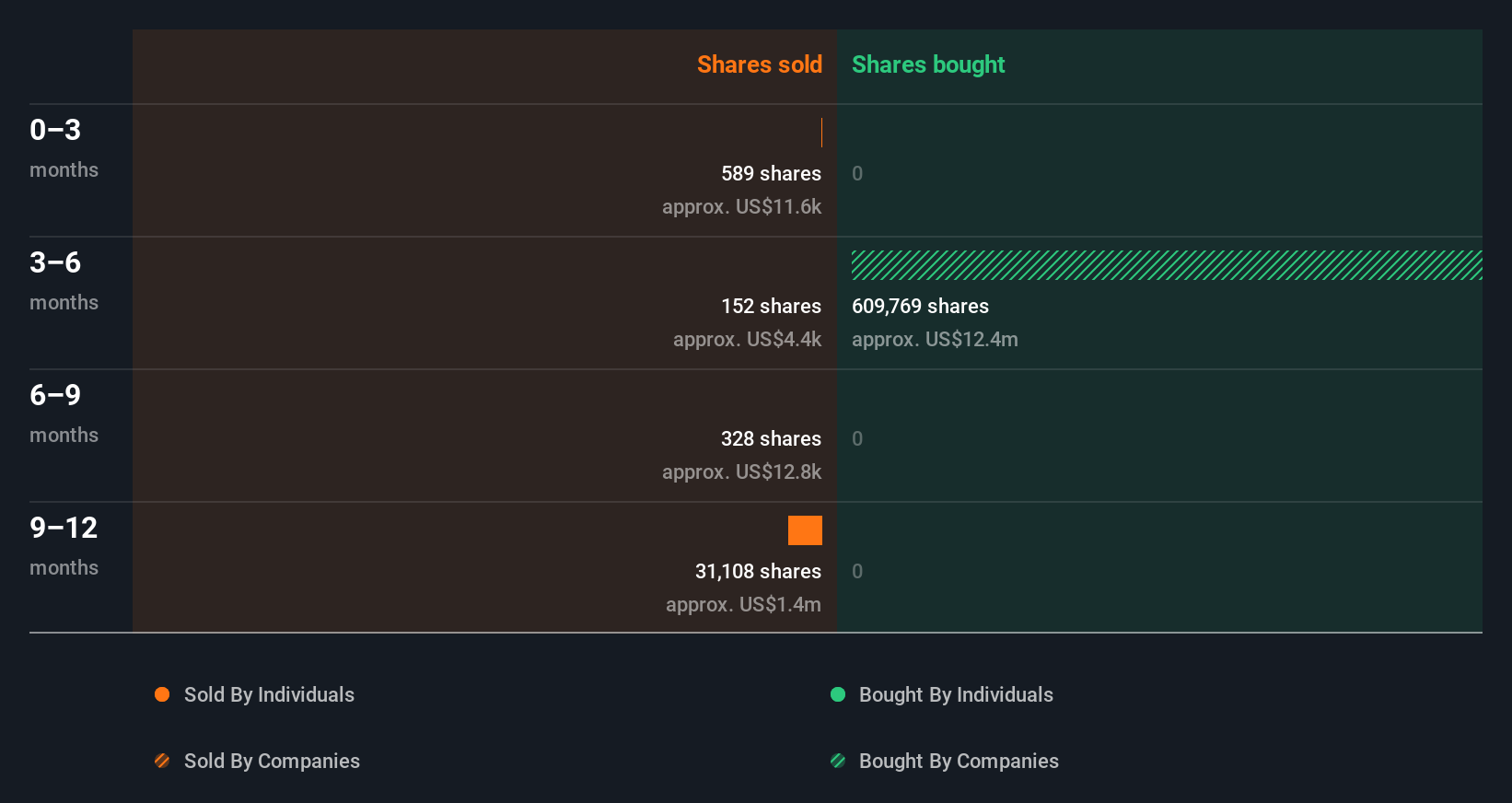Click the 328 shares sold value

(771, 438)
